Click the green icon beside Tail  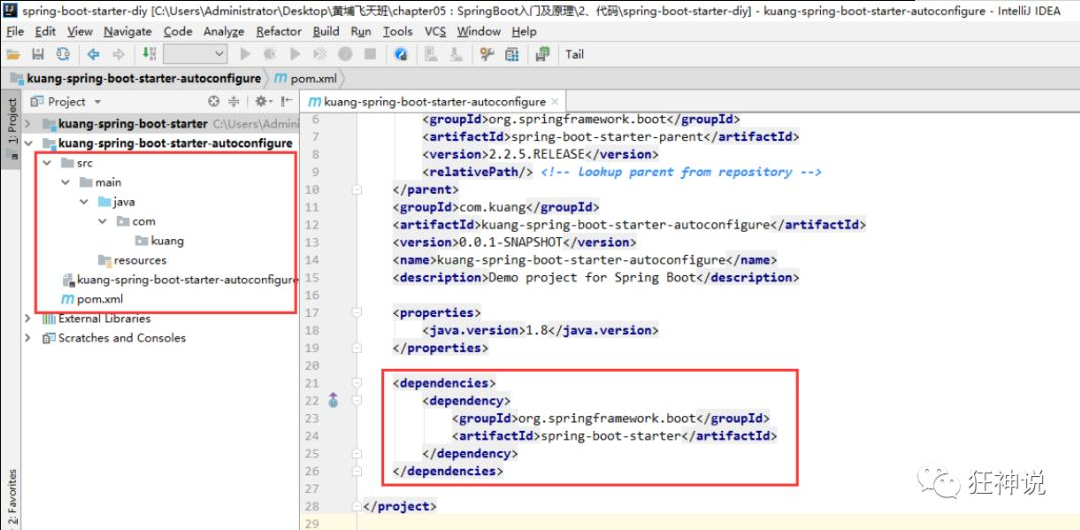543,54
